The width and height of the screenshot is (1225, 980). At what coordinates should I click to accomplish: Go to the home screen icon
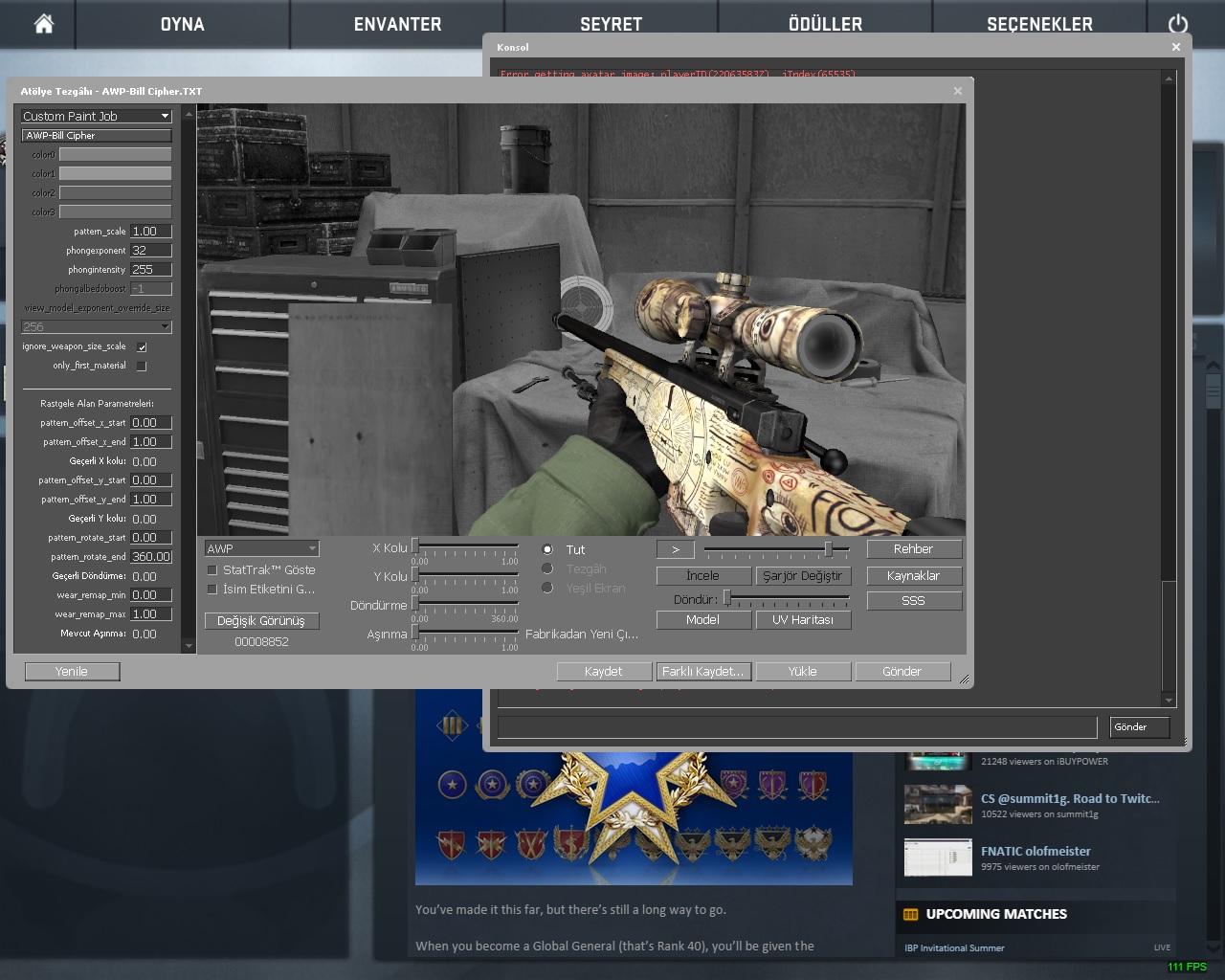pyautogui.click(x=43, y=24)
